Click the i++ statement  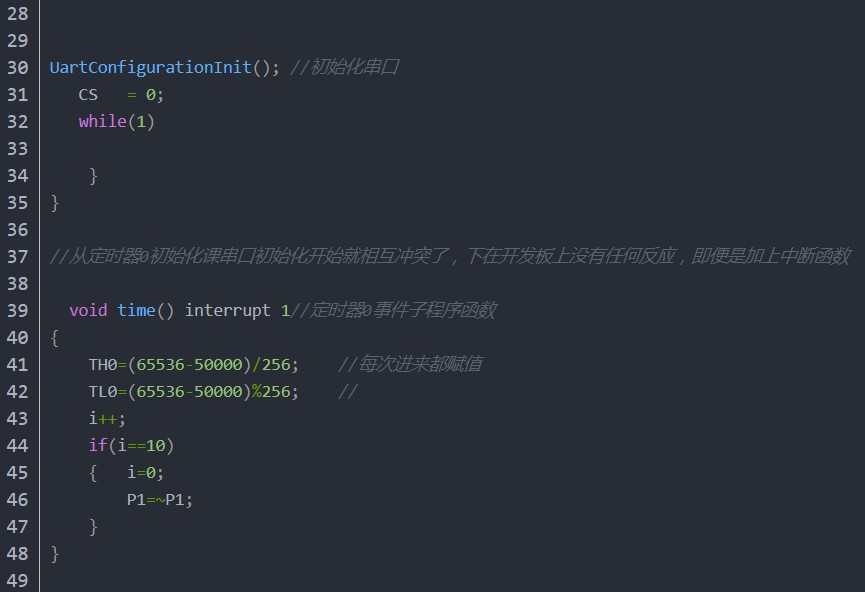click(107, 419)
